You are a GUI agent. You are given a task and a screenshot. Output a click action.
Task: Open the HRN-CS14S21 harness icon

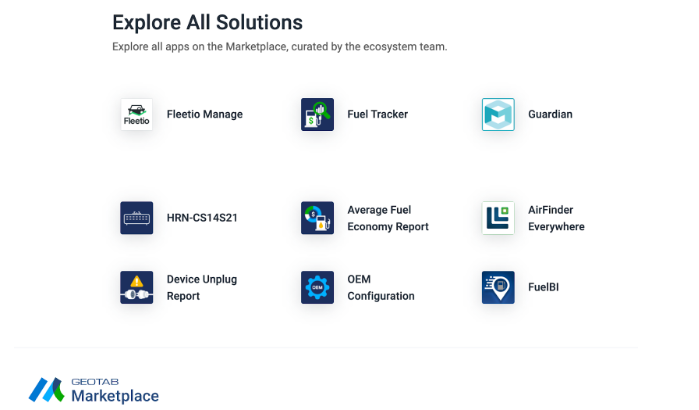coord(136,218)
